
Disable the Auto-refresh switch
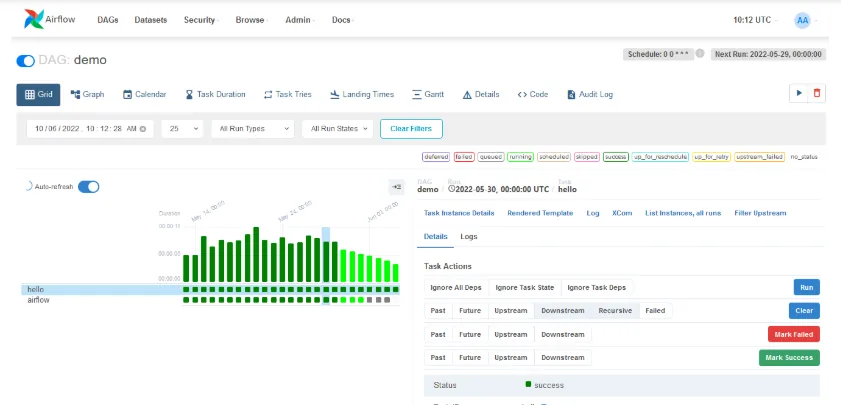88,187
